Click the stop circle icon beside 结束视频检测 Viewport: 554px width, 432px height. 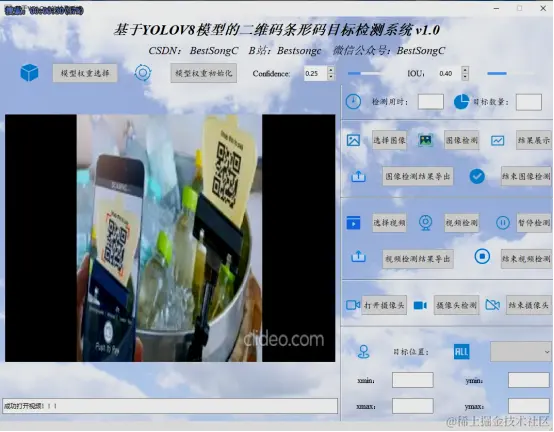[x=482, y=256]
